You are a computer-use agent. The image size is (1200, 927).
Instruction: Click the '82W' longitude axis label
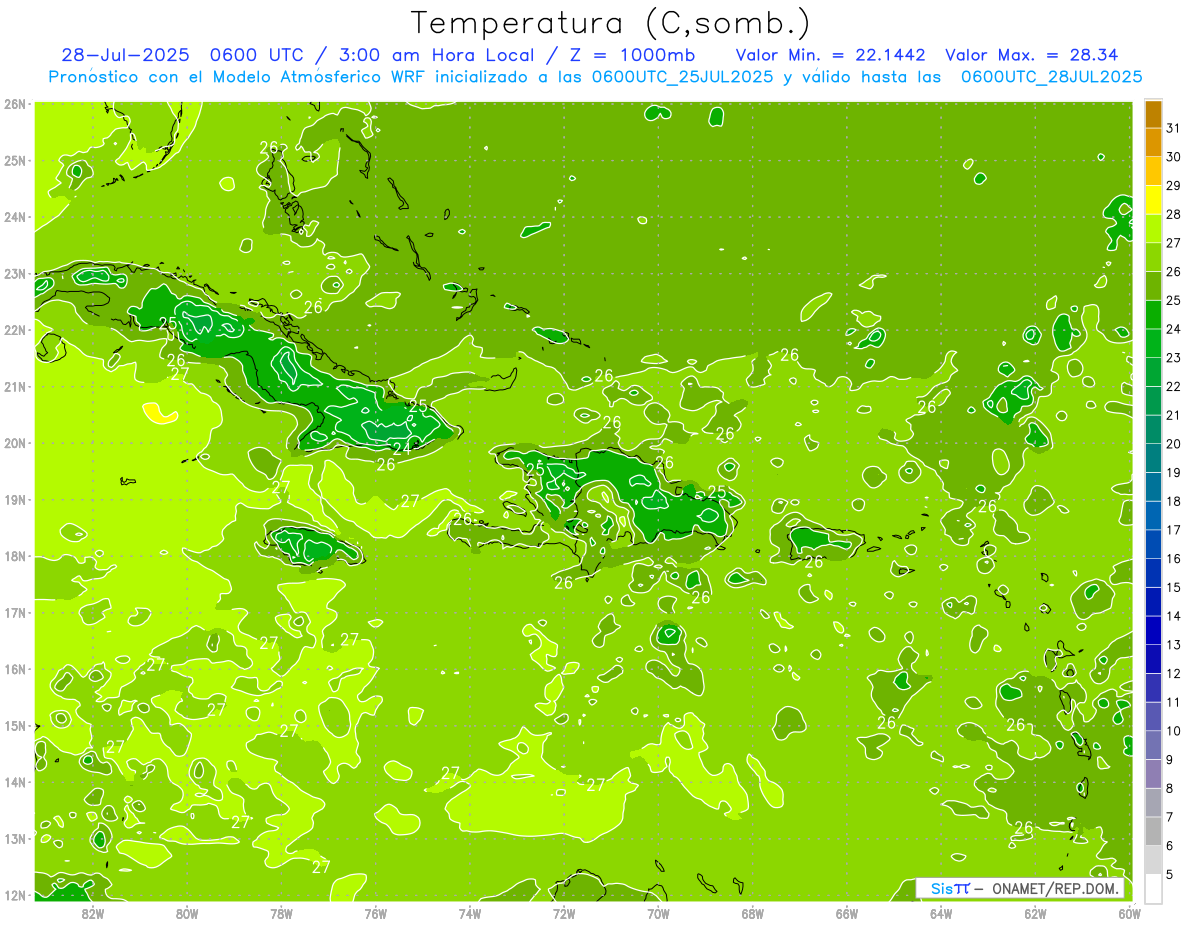click(x=92, y=913)
